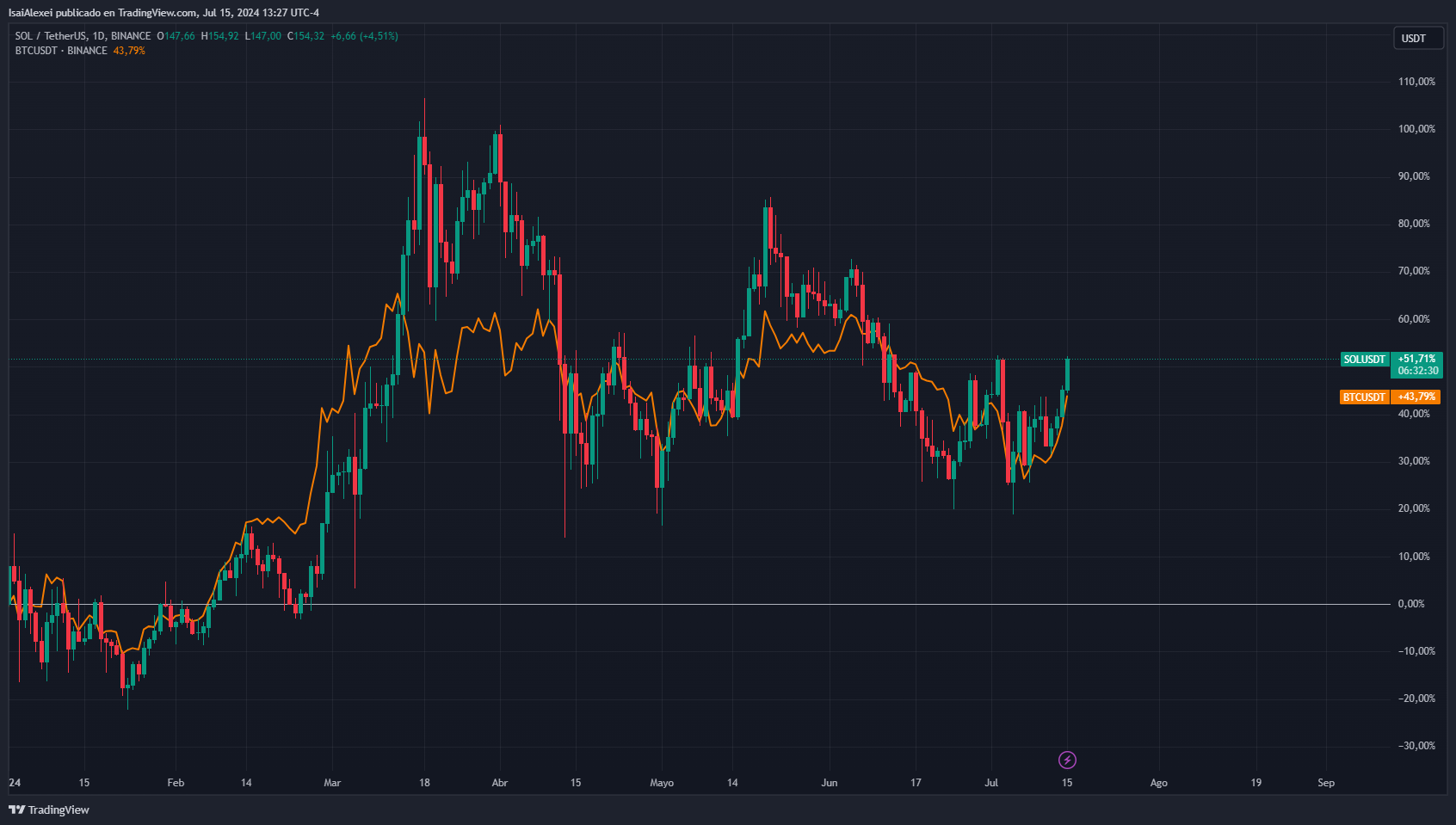Click the +6,66 (+4,51%) change in legend

tap(364, 36)
